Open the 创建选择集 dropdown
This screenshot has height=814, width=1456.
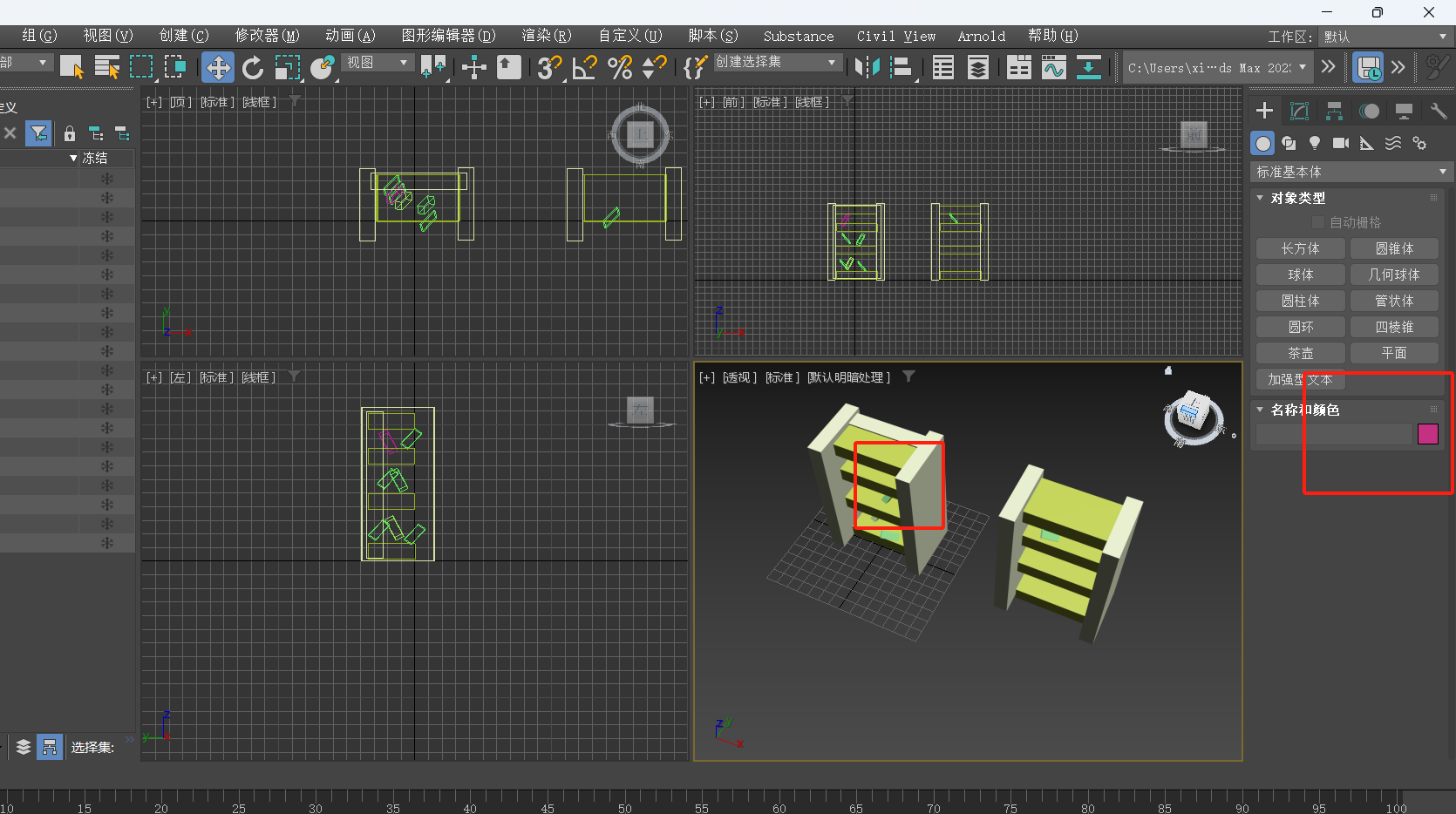pos(778,63)
